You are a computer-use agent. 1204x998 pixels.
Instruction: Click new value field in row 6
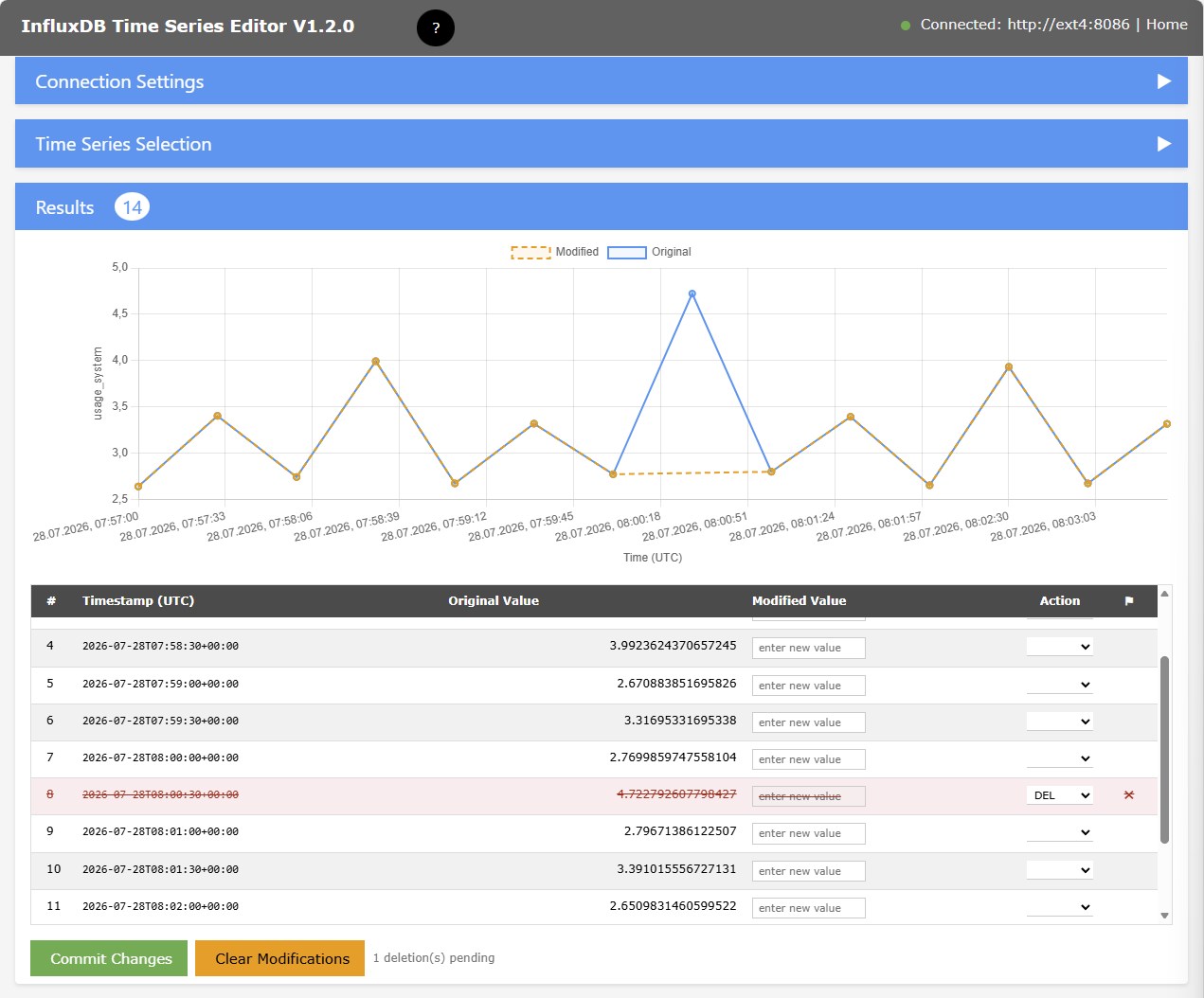pos(808,722)
